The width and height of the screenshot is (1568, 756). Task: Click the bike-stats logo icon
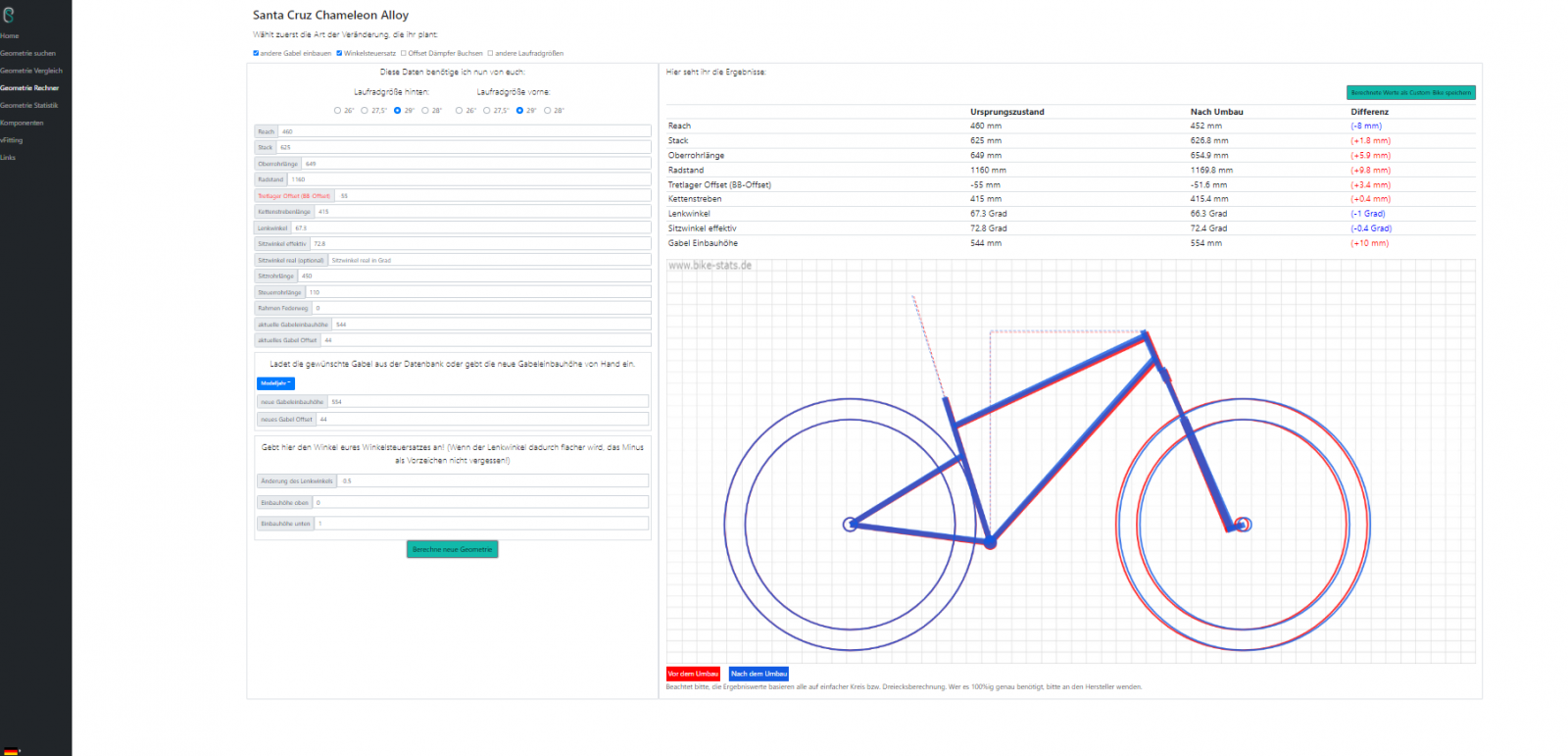tap(9, 15)
